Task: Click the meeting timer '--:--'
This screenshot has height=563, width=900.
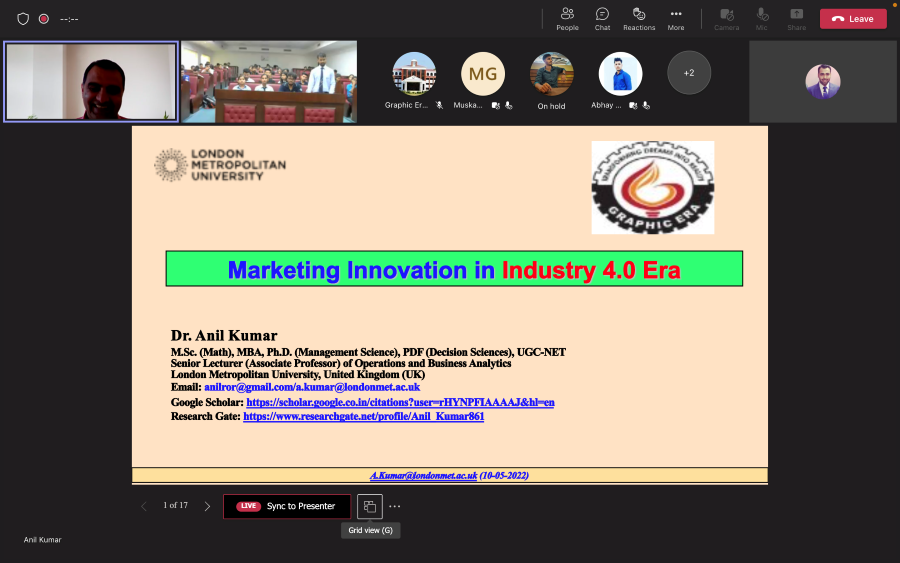Action: point(69,19)
